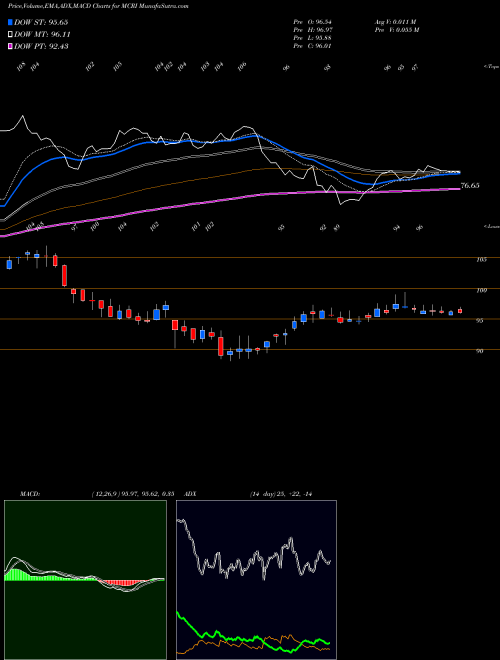The image size is (500, 660).
Task: Click the 'Pre C: 96.01' value
Action: tap(313, 46)
